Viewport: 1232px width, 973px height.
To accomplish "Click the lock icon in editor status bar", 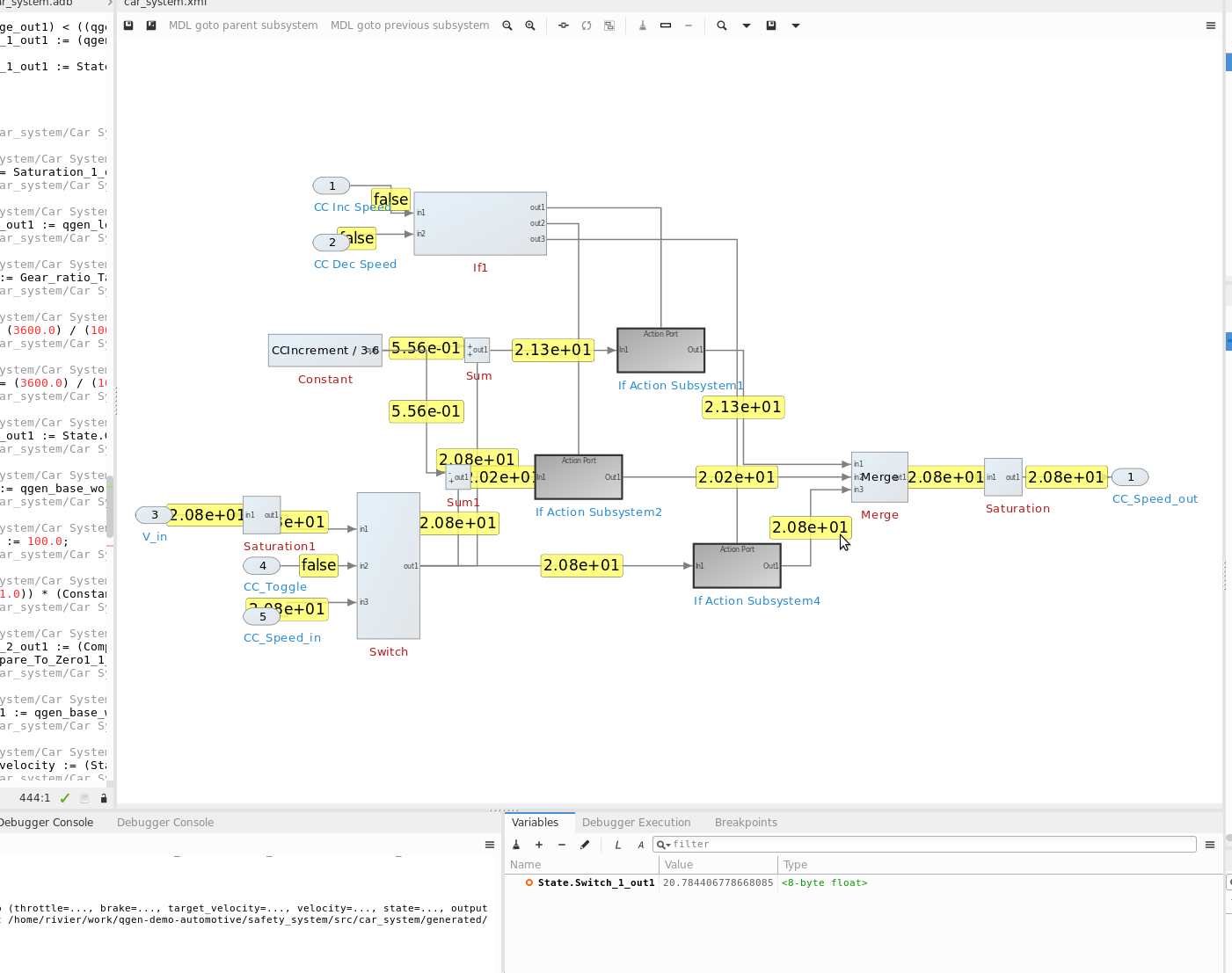I will point(104,798).
